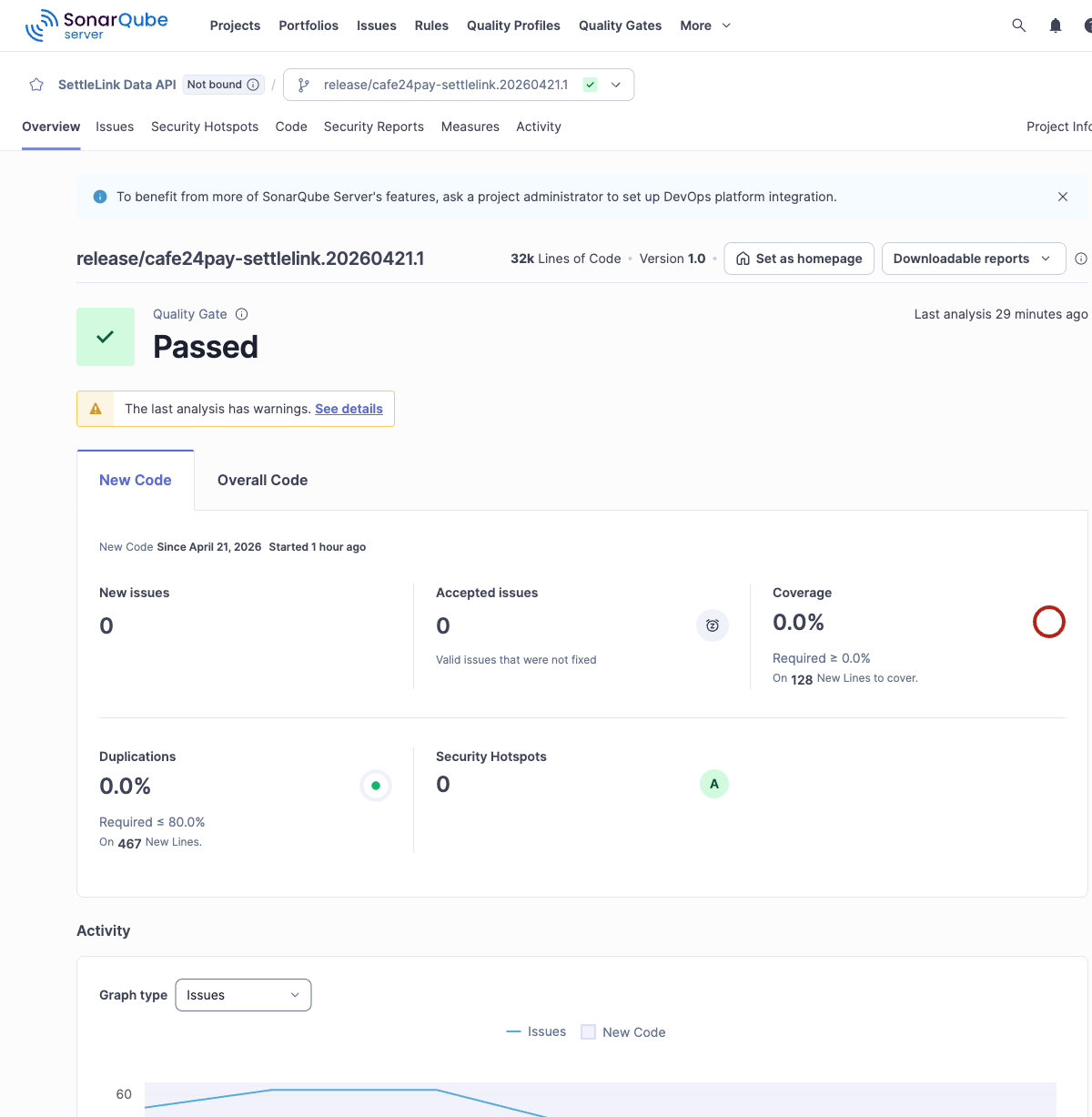Click the Security Hotspots count 0
The width and height of the screenshot is (1092, 1117).
point(443,784)
